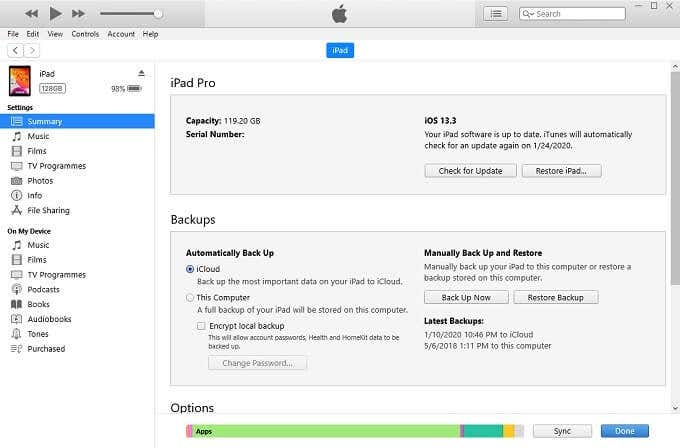Click Check for Update button
This screenshot has width=680, height=448.
[470, 171]
